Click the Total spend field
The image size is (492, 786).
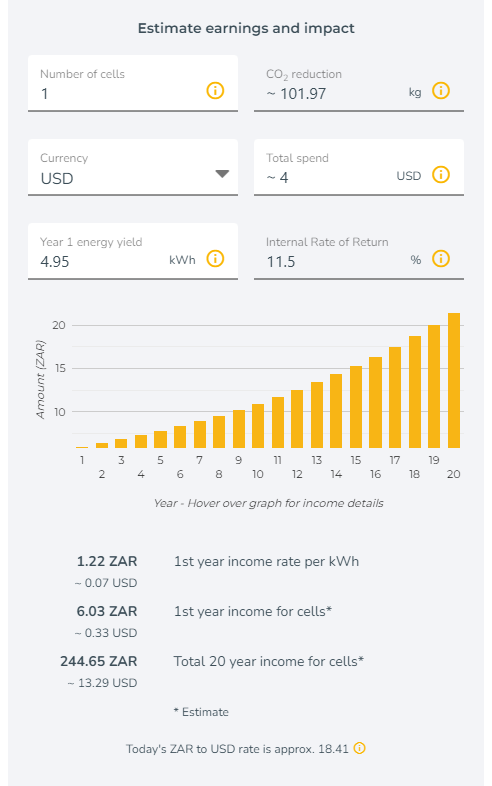click(359, 167)
